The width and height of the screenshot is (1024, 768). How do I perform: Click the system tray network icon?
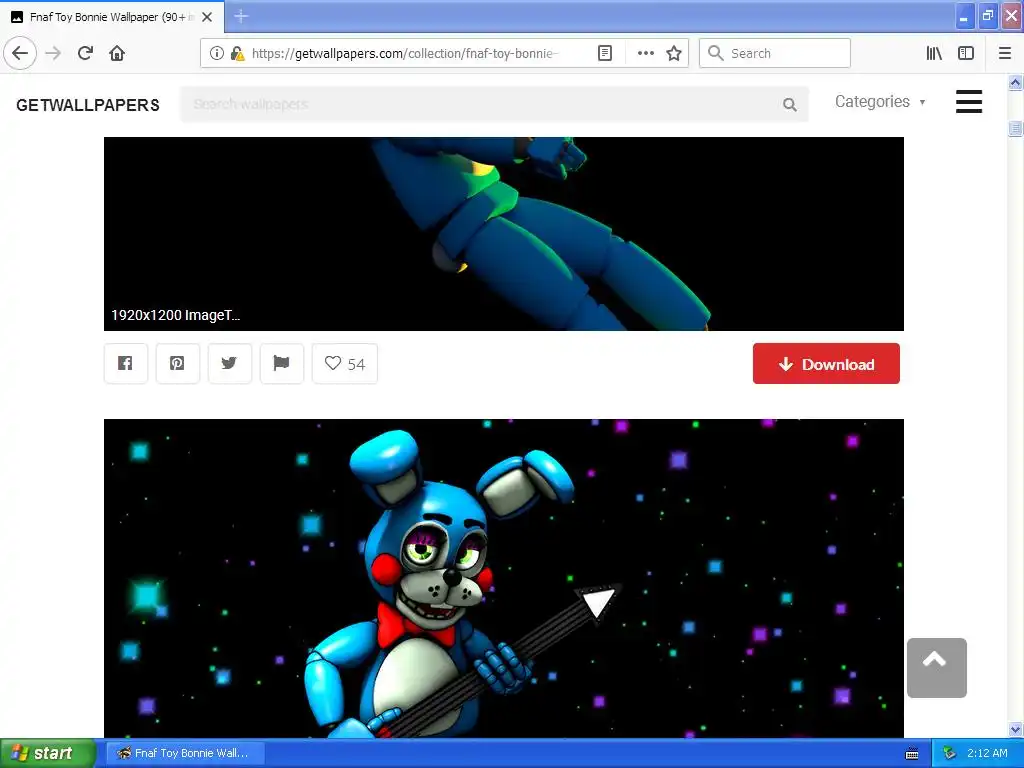[950, 753]
